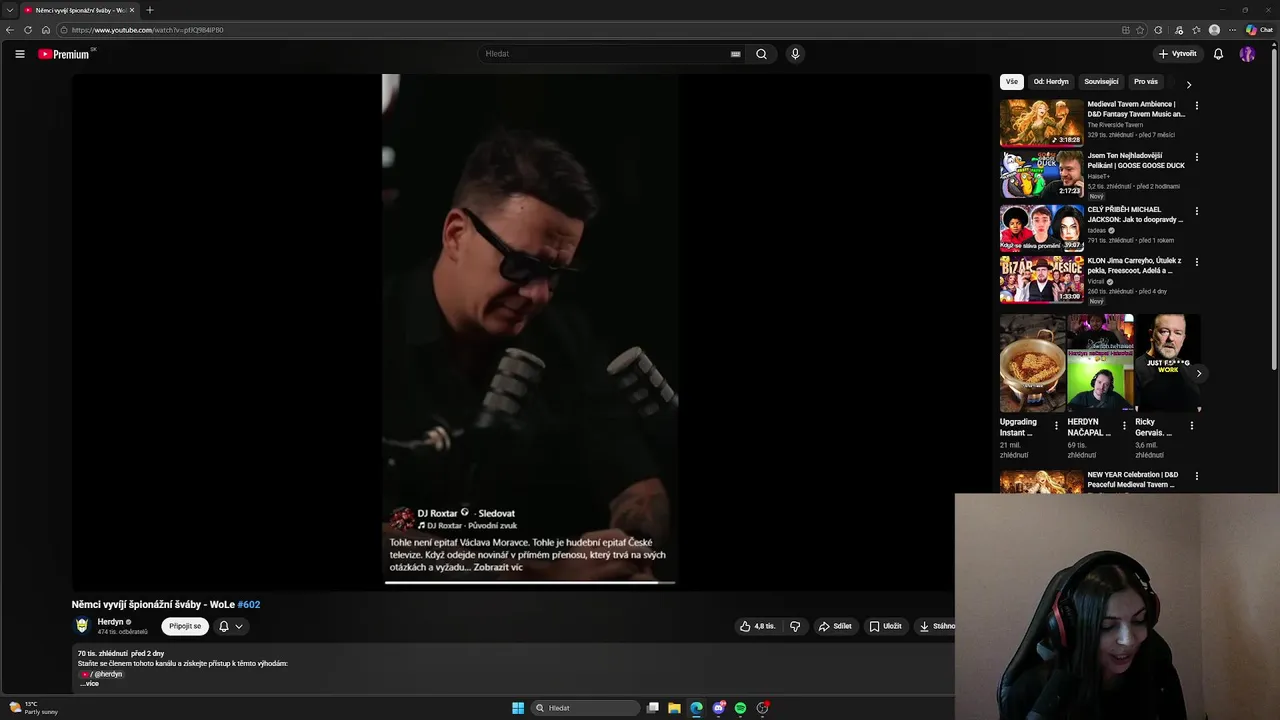This screenshot has height=720, width=1280.
Task: Open Edge apps icon in address bar
Action: click(1126, 30)
